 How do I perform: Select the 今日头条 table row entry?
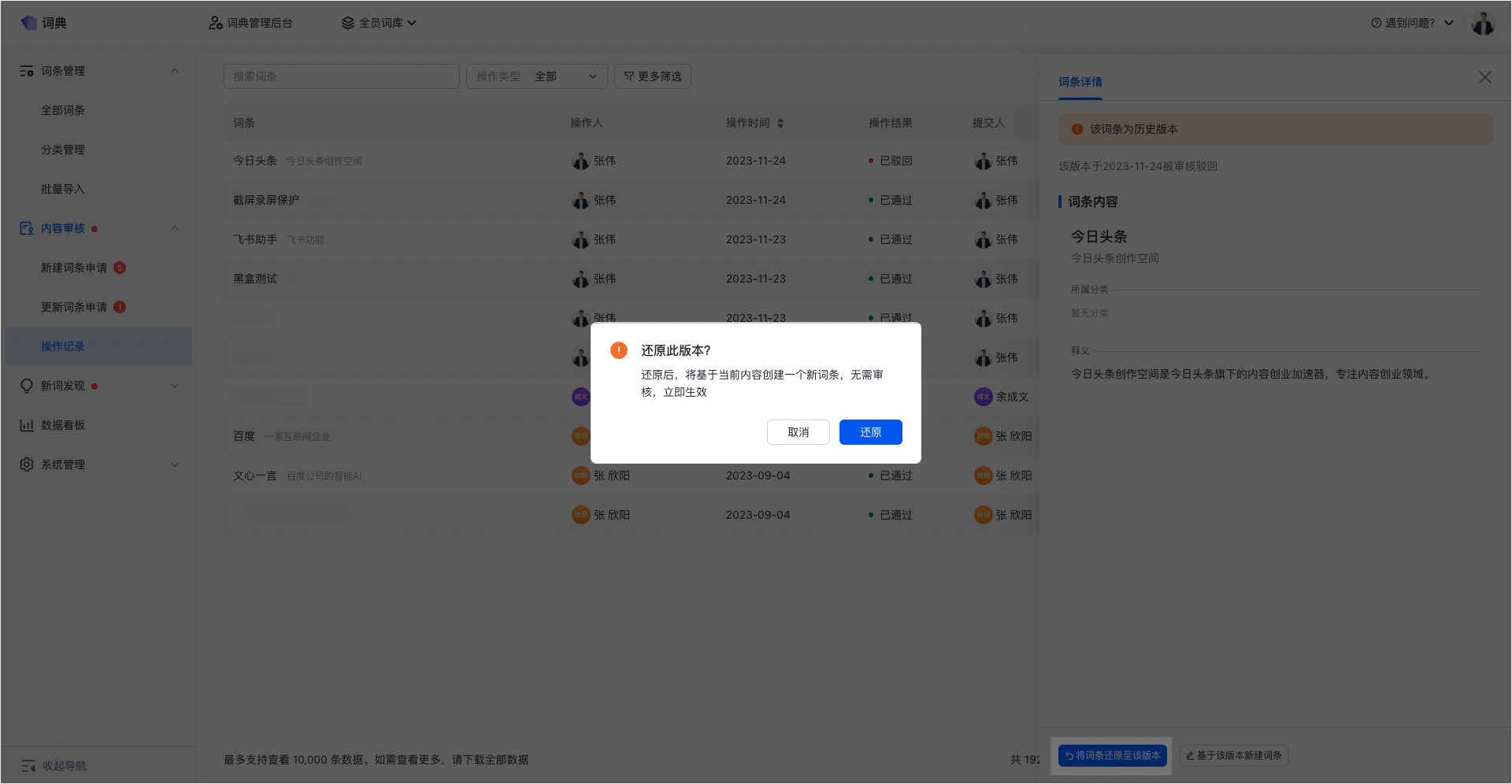pos(255,161)
